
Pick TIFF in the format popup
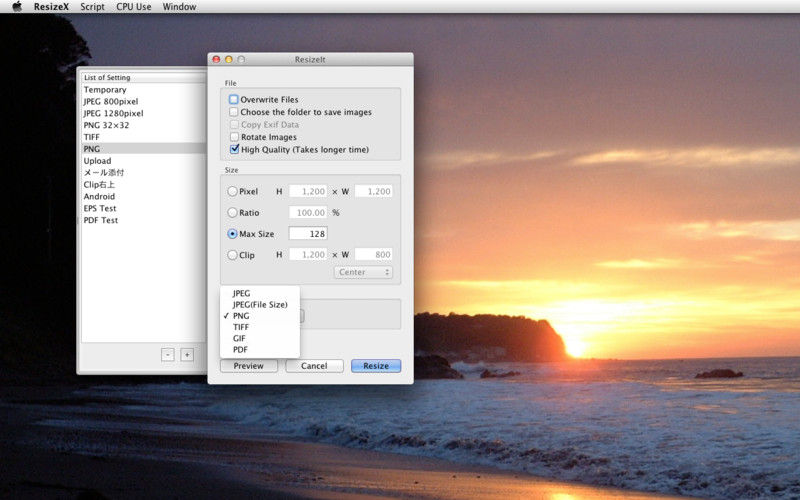point(241,327)
